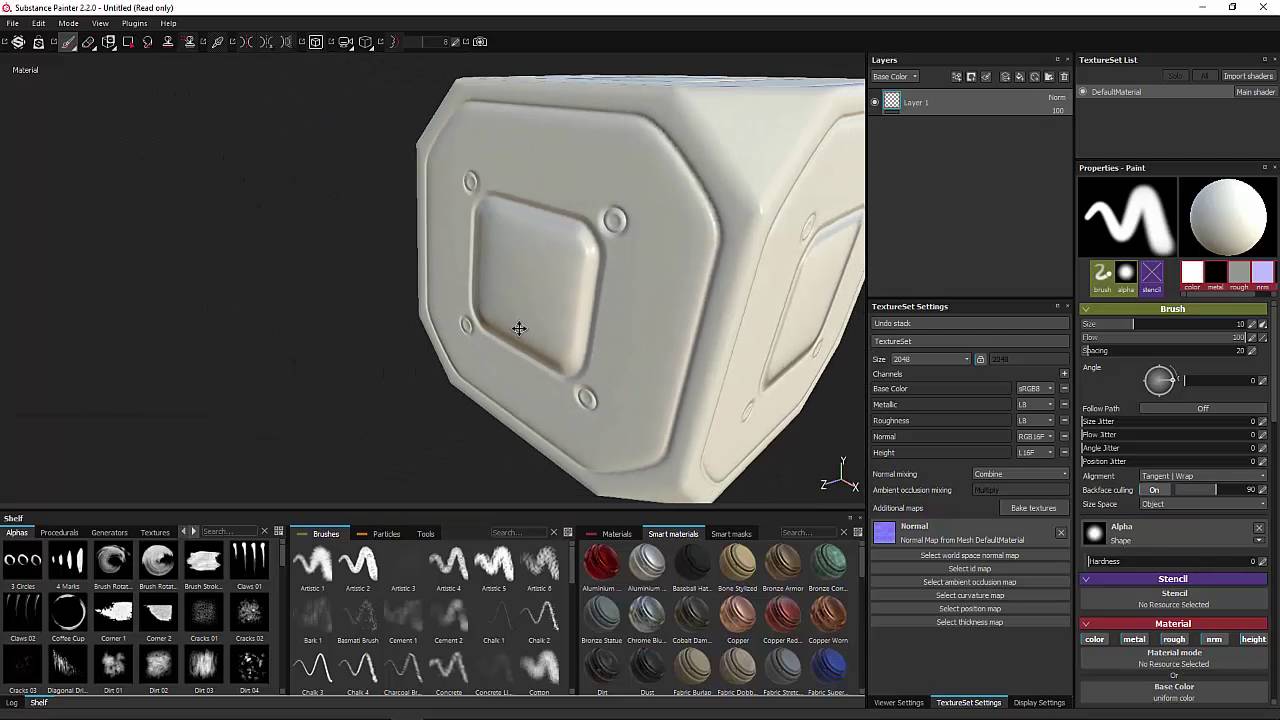This screenshot has height=720, width=1280.
Task: Switch to Display Settings tab
Action: pyautogui.click(x=1039, y=703)
